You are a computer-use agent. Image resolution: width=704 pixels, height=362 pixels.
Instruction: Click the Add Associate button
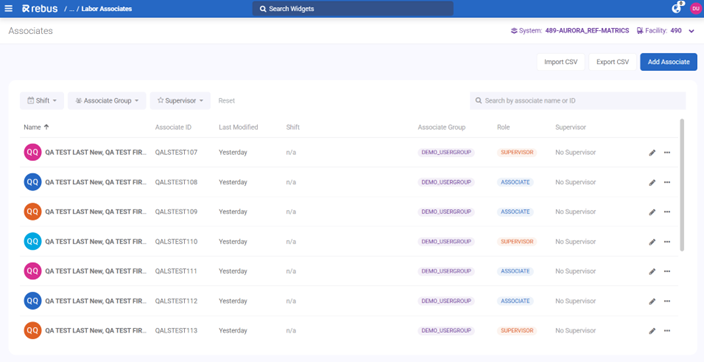(x=669, y=62)
